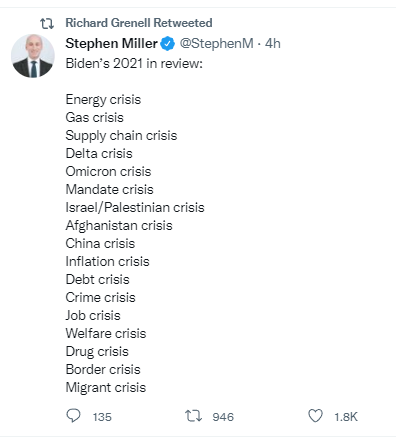Screen dimensions: 396x441
Task: Open the Richard Grenell Retweeted link
Action: pyautogui.click(x=139, y=23)
